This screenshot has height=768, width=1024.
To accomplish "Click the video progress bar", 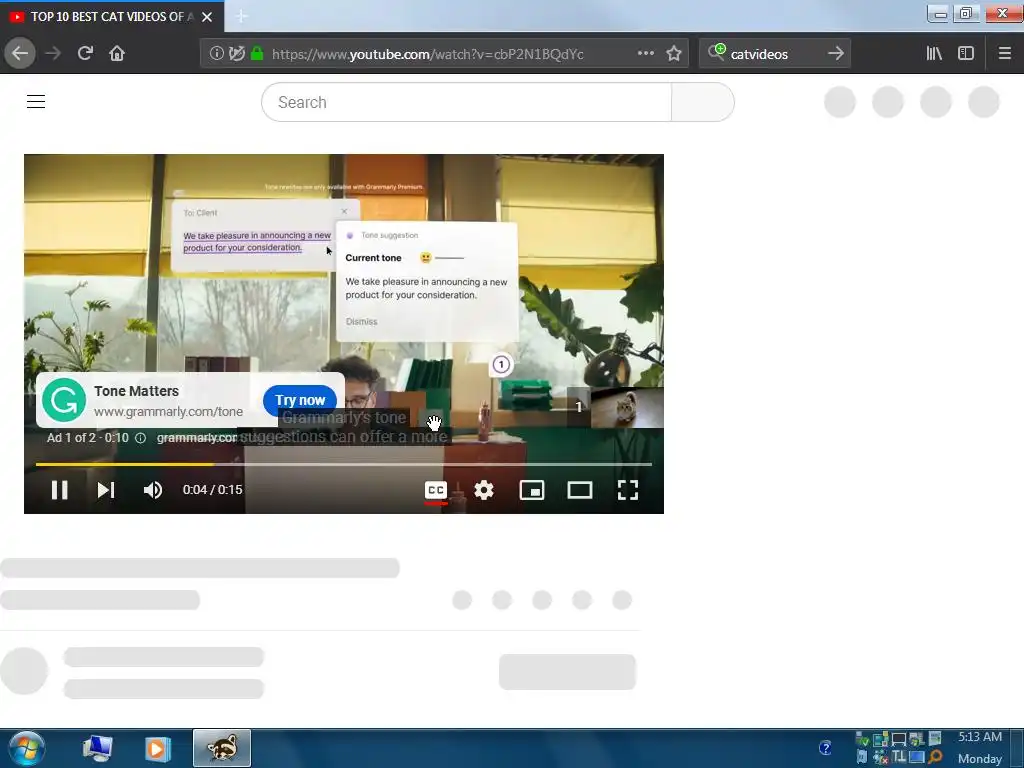I will click(x=344, y=464).
